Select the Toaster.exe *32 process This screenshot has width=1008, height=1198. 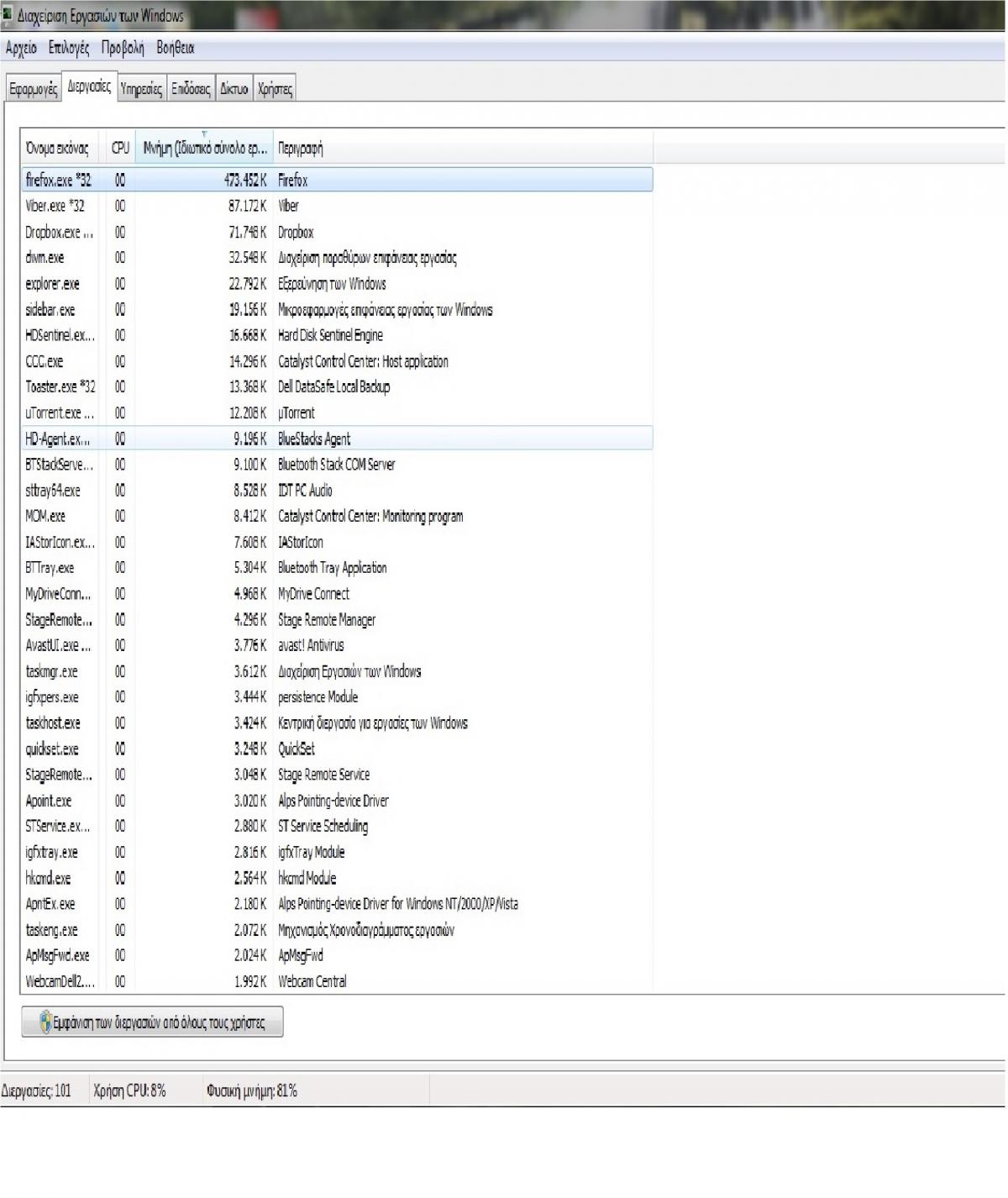tap(337, 387)
